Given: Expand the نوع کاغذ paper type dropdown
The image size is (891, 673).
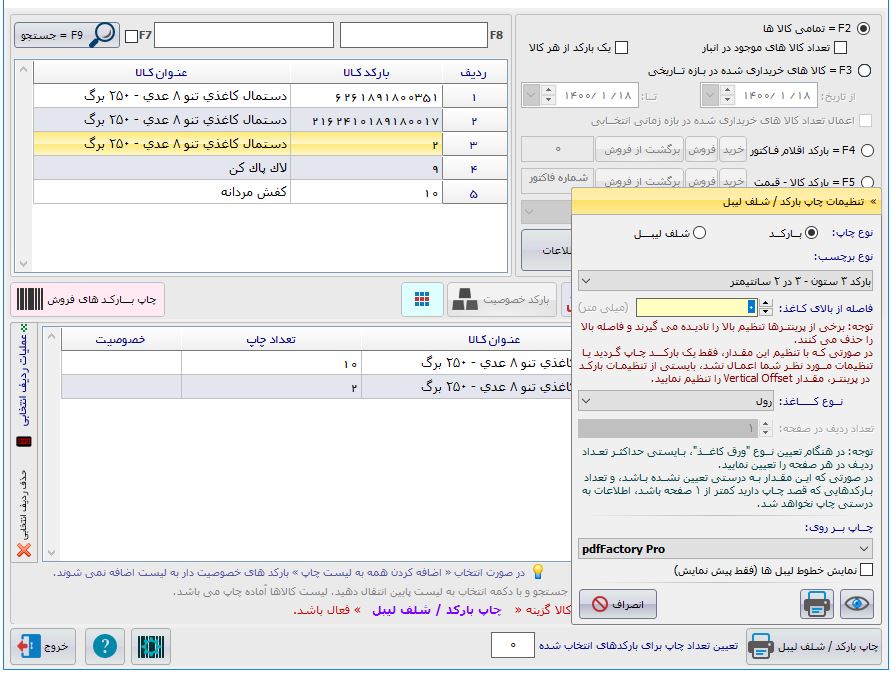Looking at the screenshot, I should point(726,401).
